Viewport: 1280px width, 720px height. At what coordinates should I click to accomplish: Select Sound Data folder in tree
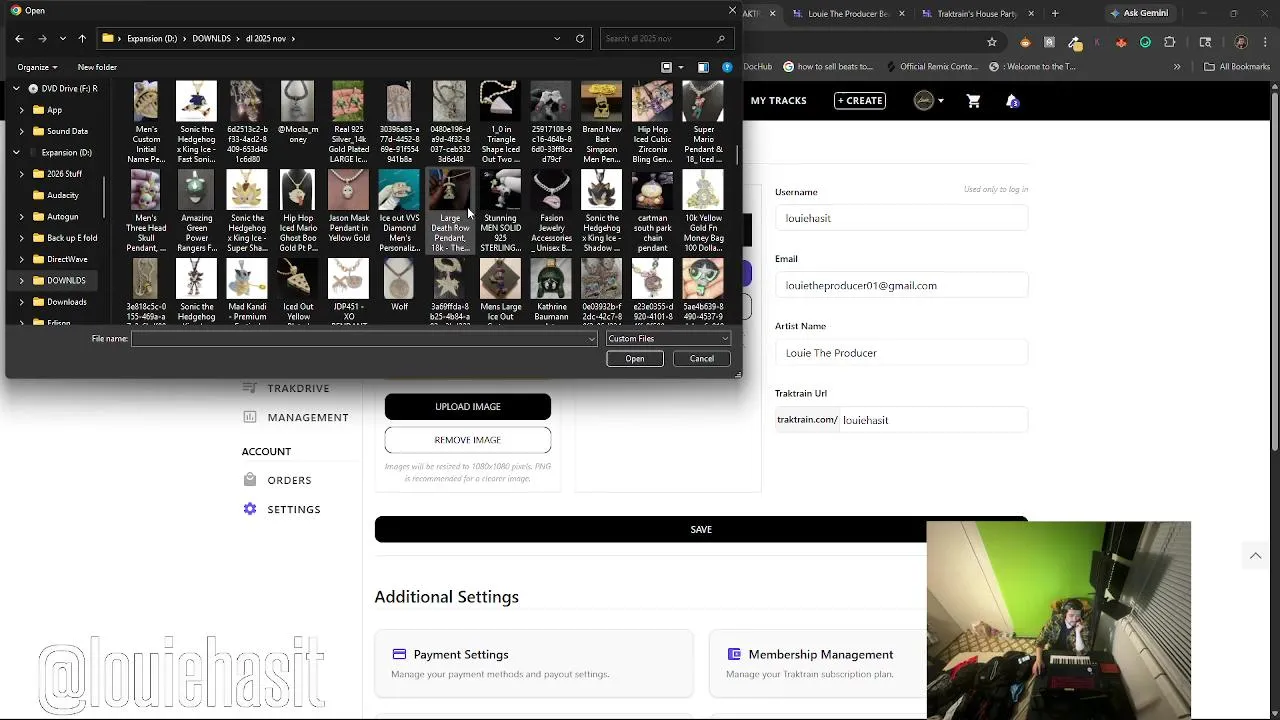[x=67, y=131]
